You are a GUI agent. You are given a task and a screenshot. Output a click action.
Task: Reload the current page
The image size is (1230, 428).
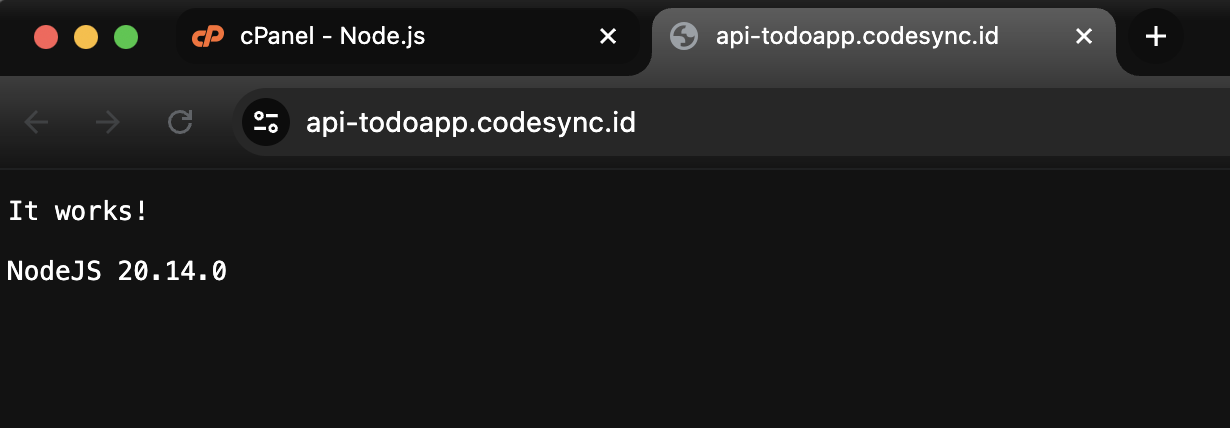[x=180, y=123]
